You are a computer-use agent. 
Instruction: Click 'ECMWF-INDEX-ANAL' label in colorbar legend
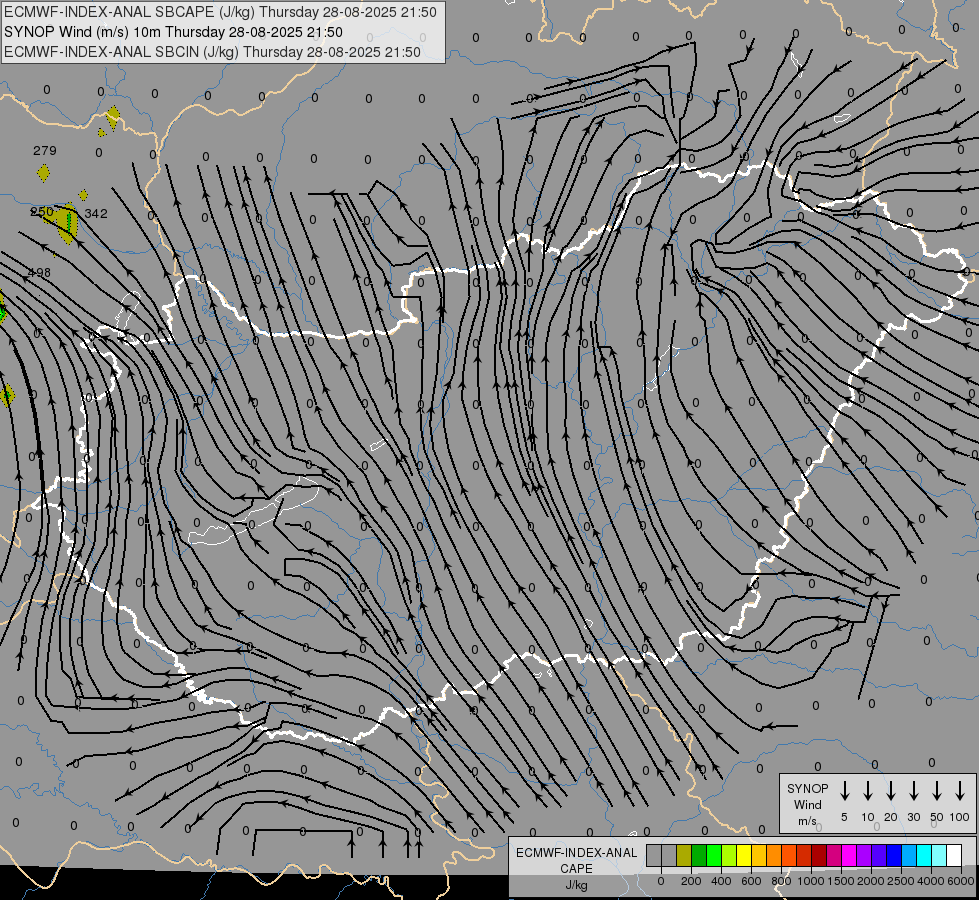click(576, 853)
